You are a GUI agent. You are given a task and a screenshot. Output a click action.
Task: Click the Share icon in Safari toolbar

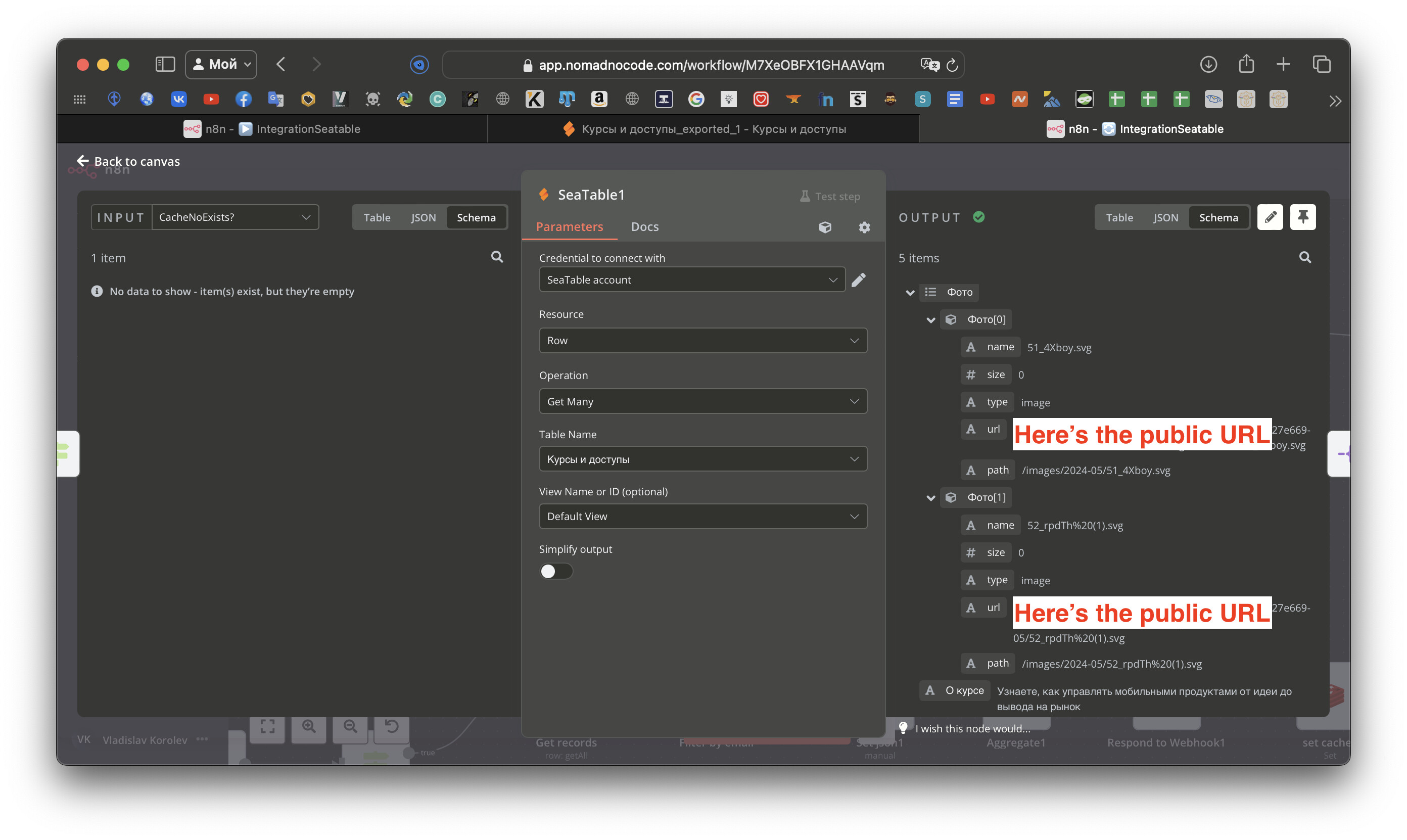tap(1246, 63)
